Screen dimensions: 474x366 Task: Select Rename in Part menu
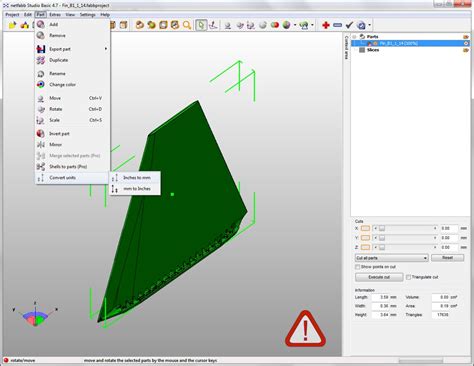[72, 73]
